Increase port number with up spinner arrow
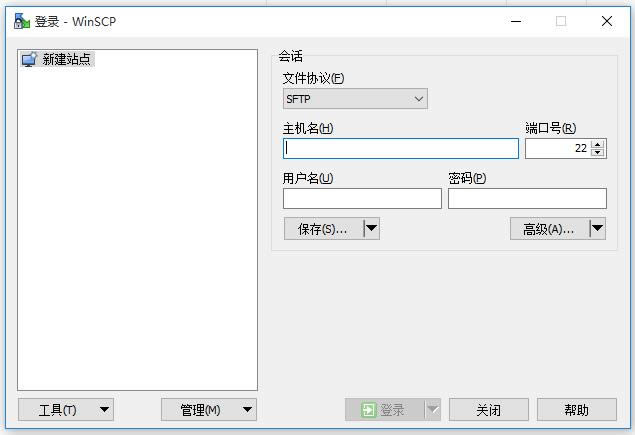The height and width of the screenshot is (435, 635). coord(597,144)
